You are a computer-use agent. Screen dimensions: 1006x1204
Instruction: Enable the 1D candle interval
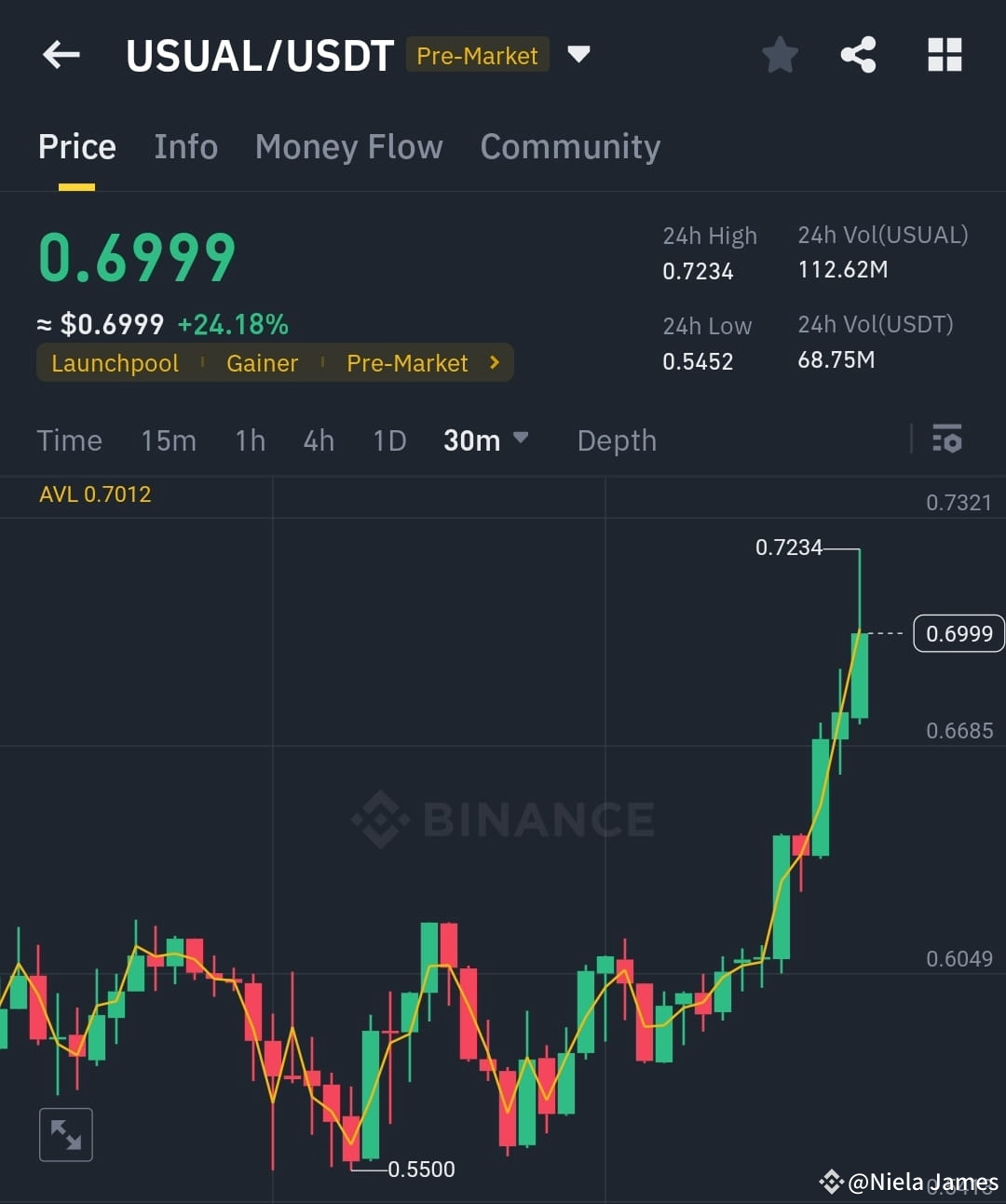tap(389, 440)
